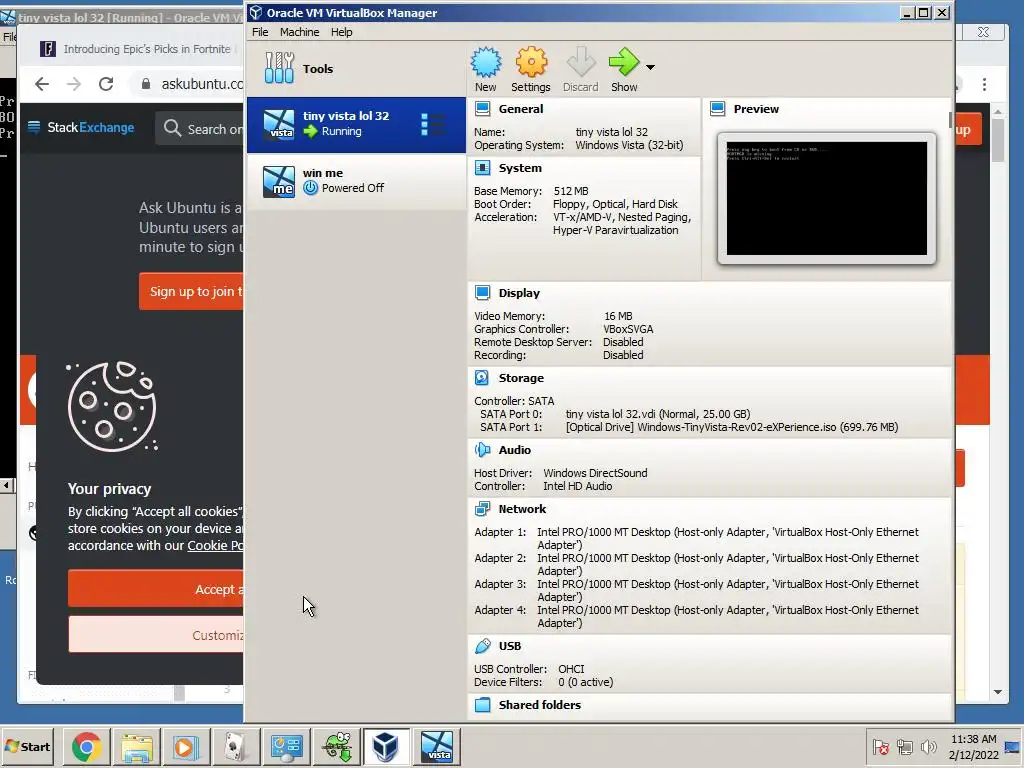Image resolution: width=1024 pixels, height=768 pixels.
Task: Expand the Show button dropdown arrow
Action: (x=650, y=67)
